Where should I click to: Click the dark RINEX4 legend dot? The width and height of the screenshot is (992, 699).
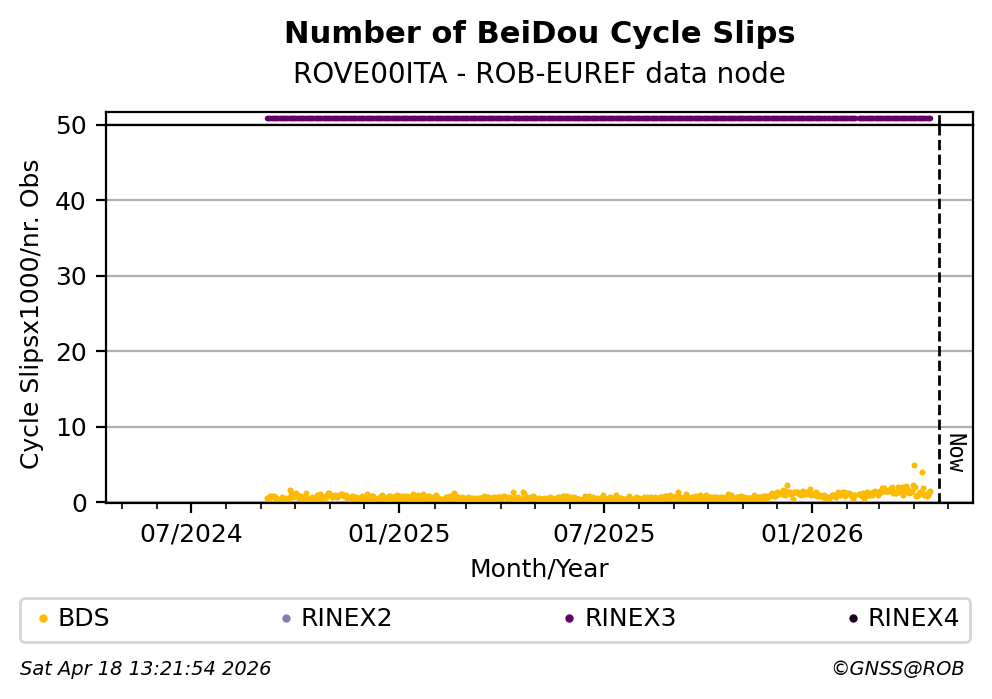(853, 619)
